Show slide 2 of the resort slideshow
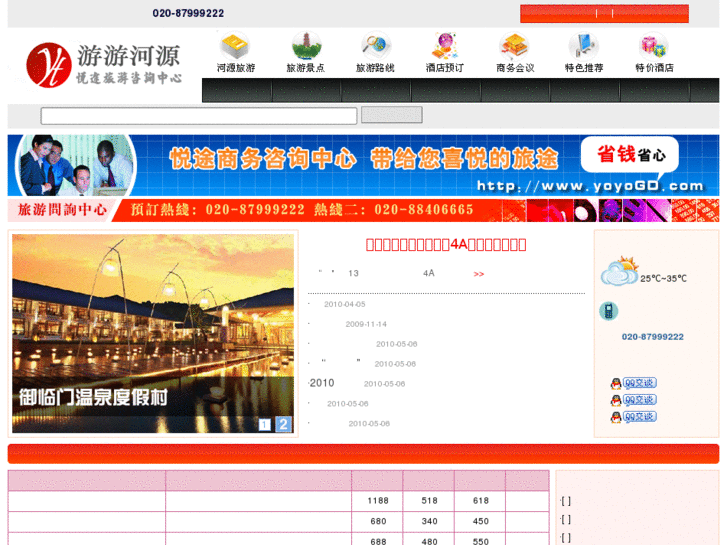727x545 pixels. click(283, 424)
